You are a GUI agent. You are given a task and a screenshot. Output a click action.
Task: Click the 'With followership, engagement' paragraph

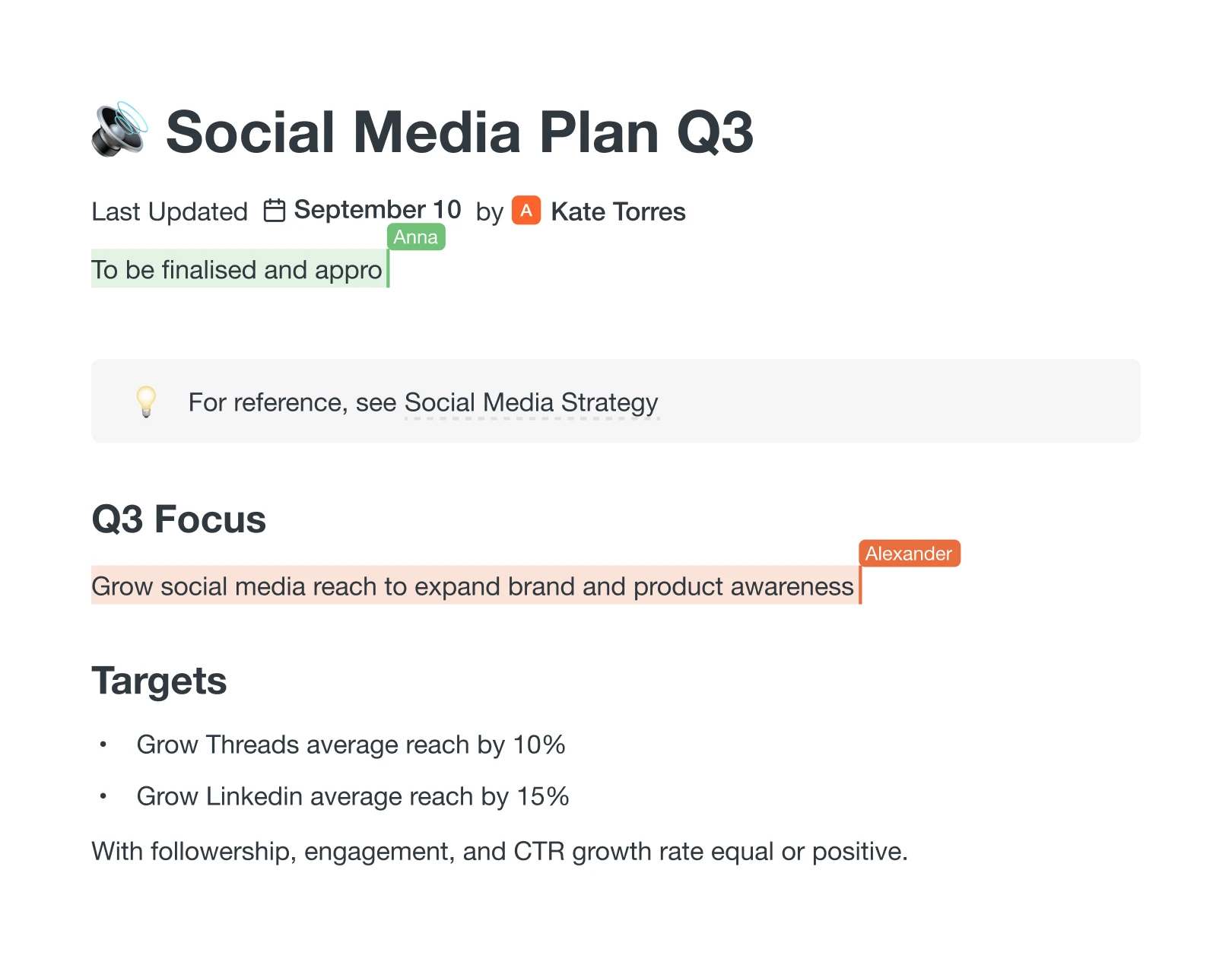[500, 851]
